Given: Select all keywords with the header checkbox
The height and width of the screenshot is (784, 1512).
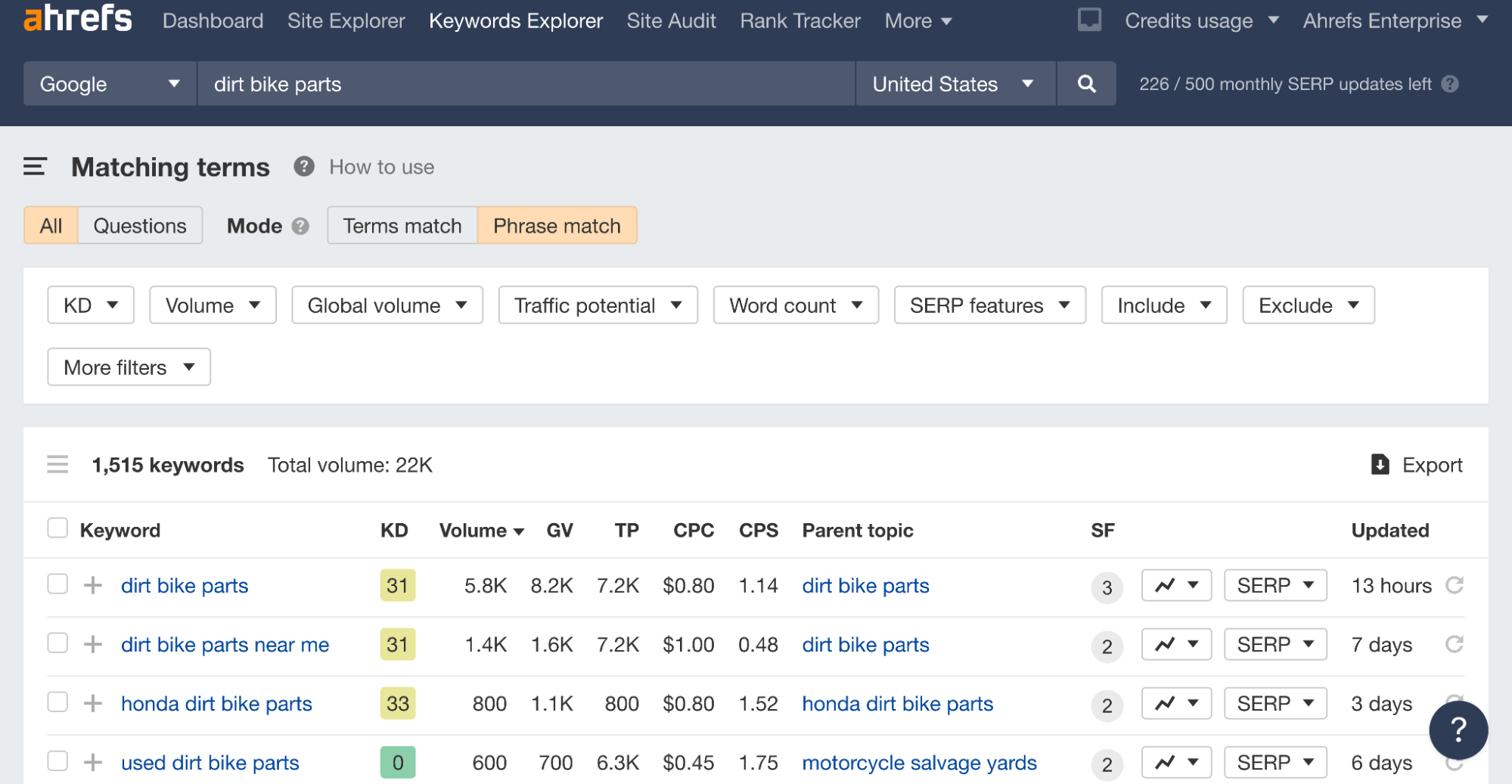Looking at the screenshot, I should (x=57, y=528).
